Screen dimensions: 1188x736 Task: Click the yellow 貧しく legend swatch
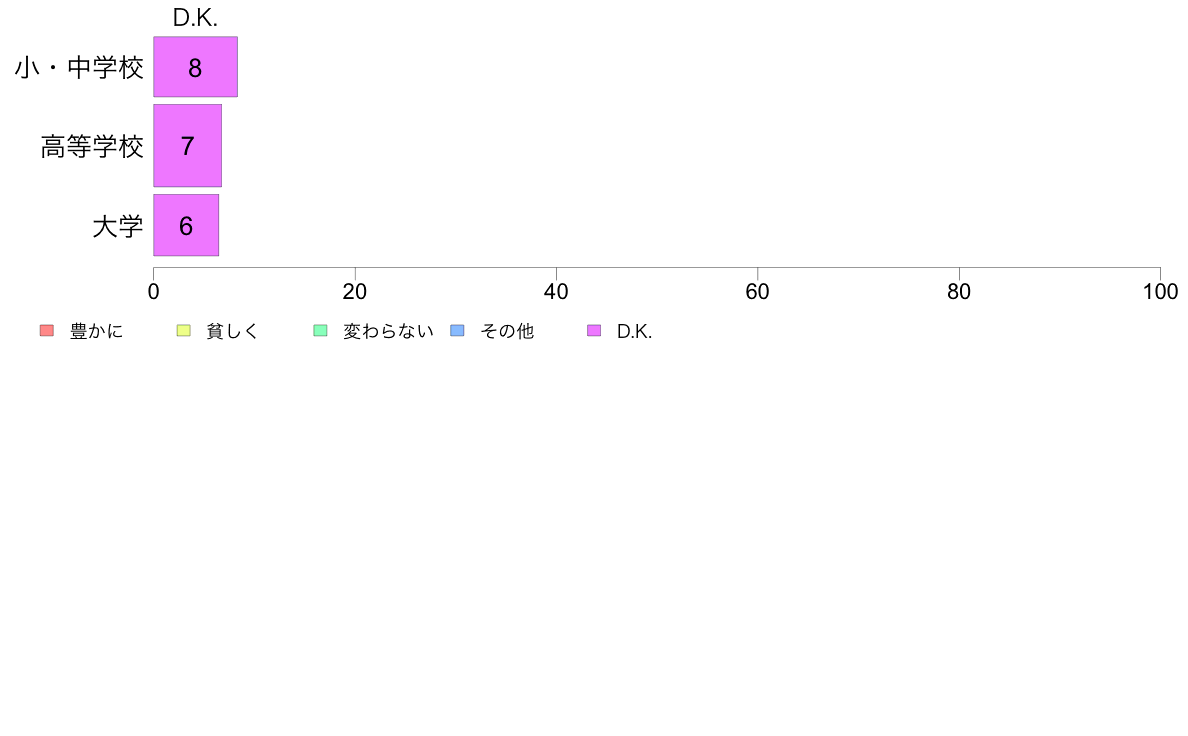pos(183,330)
